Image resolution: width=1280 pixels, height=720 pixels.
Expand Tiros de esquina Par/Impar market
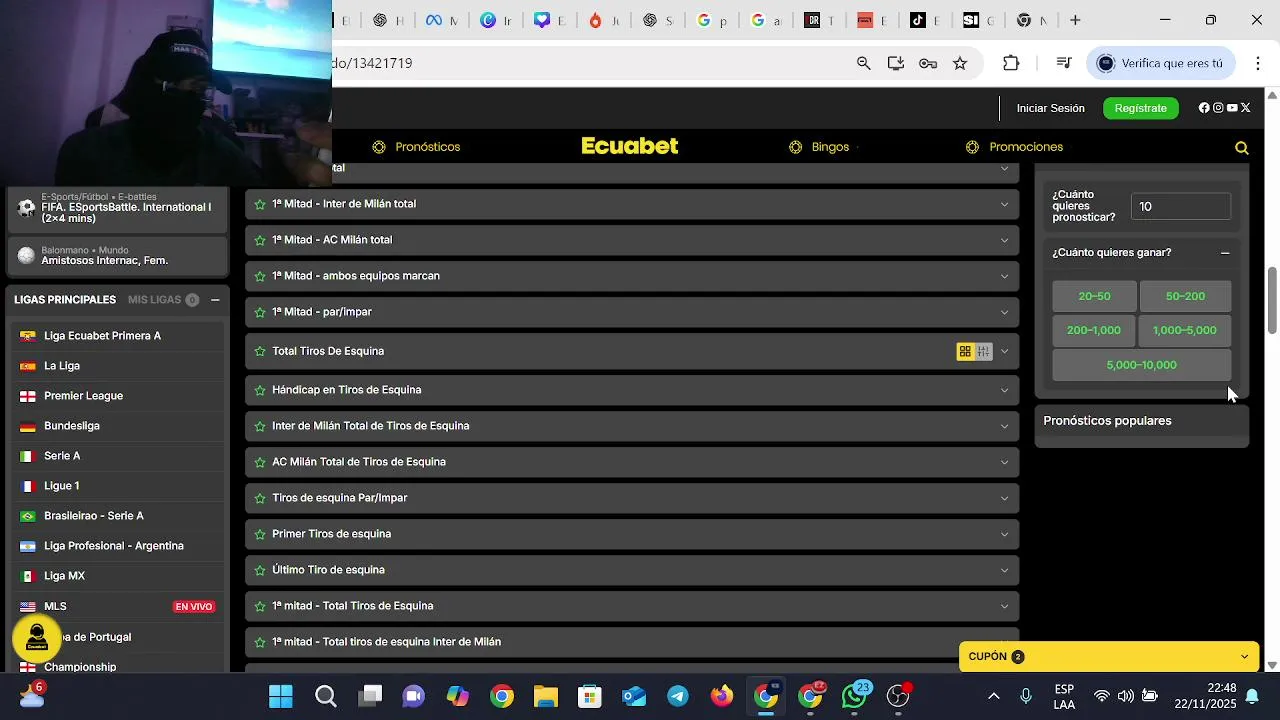[x=632, y=498]
